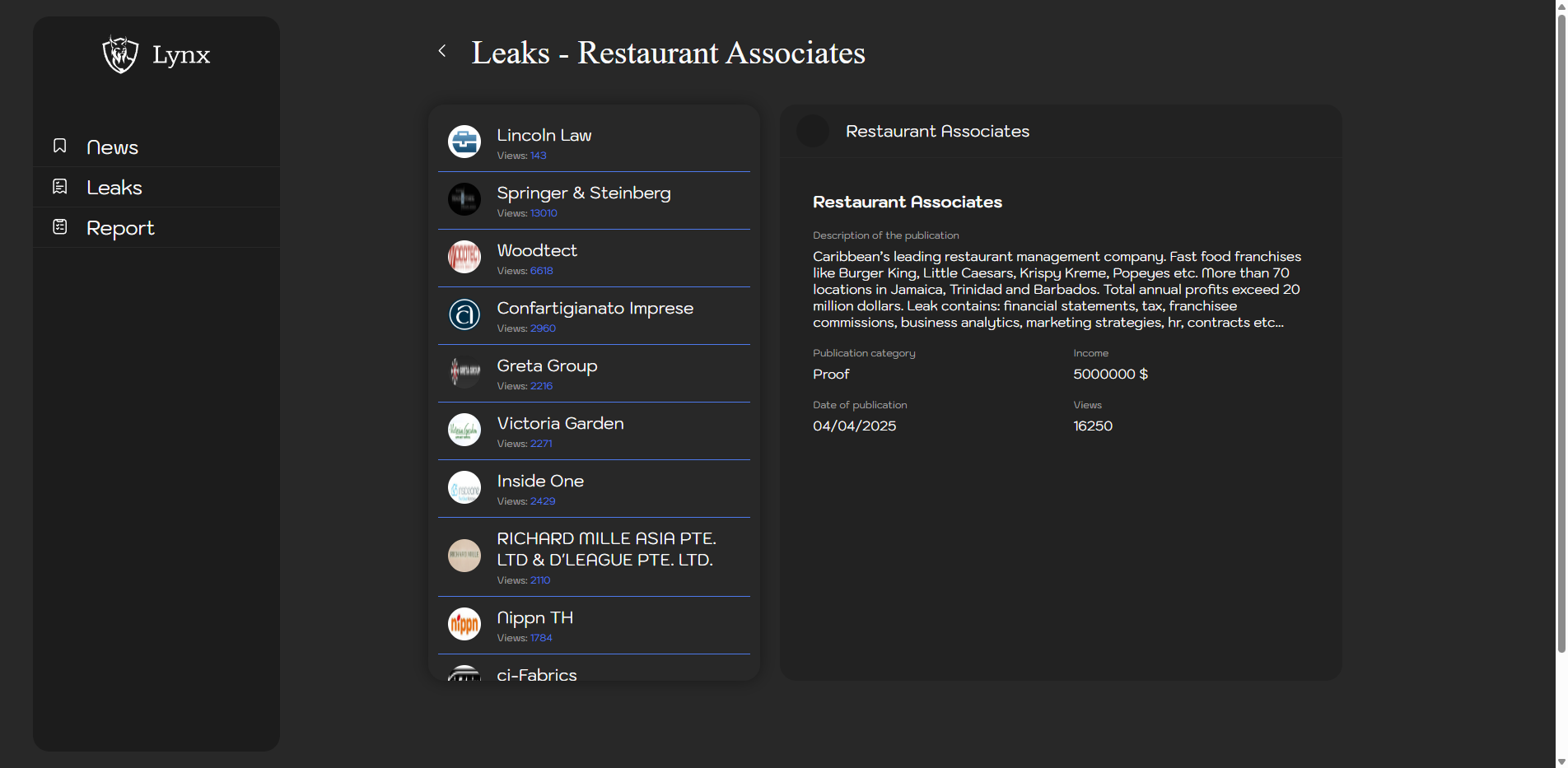The width and height of the screenshot is (1568, 768).
Task: Click the Victoria Garden logo thumbnail
Action: click(464, 430)
